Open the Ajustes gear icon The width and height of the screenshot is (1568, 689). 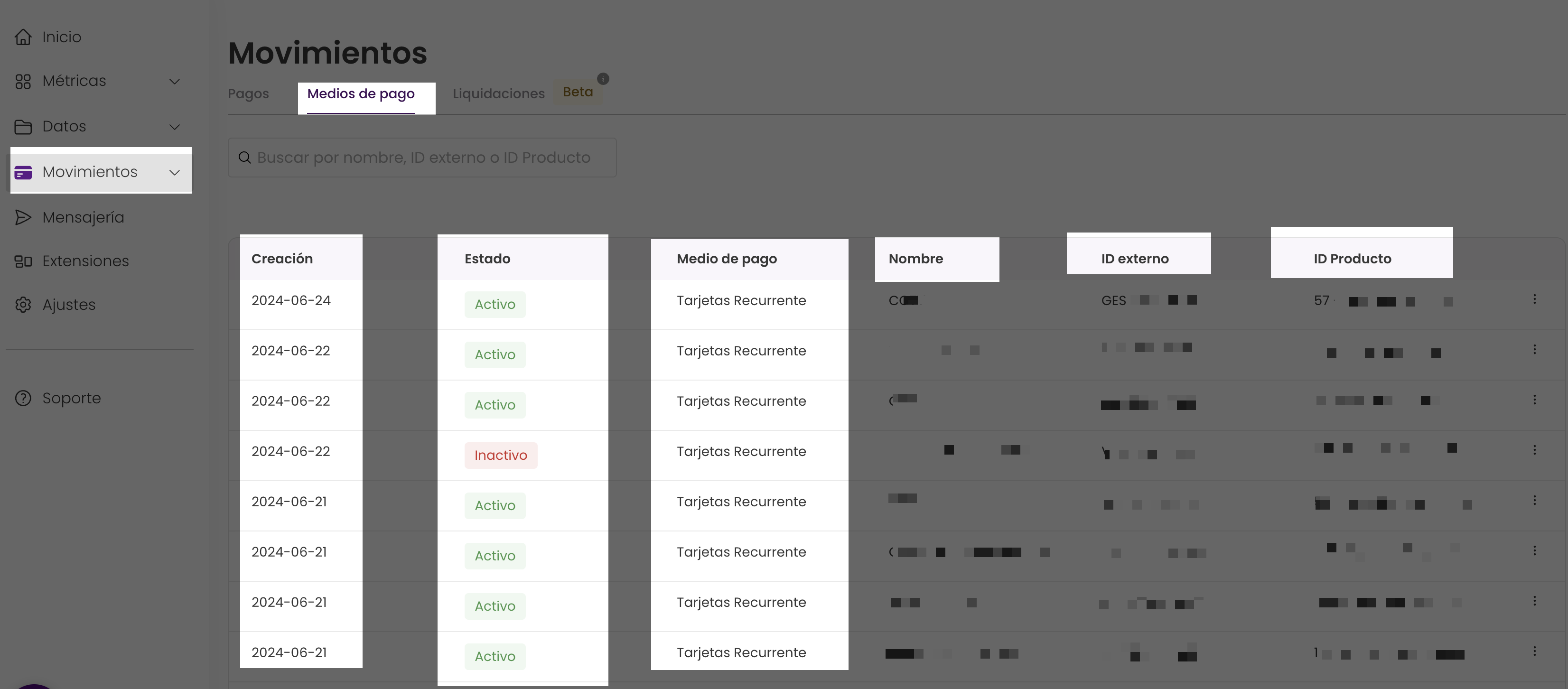[x=23, y=304]
